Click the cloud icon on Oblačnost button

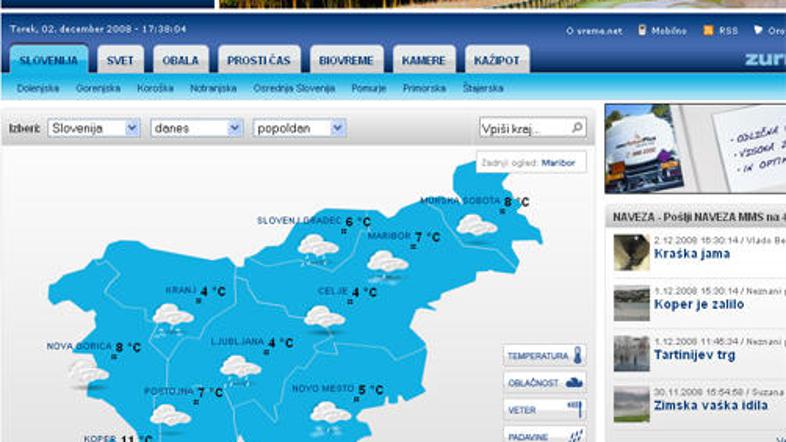574,383
